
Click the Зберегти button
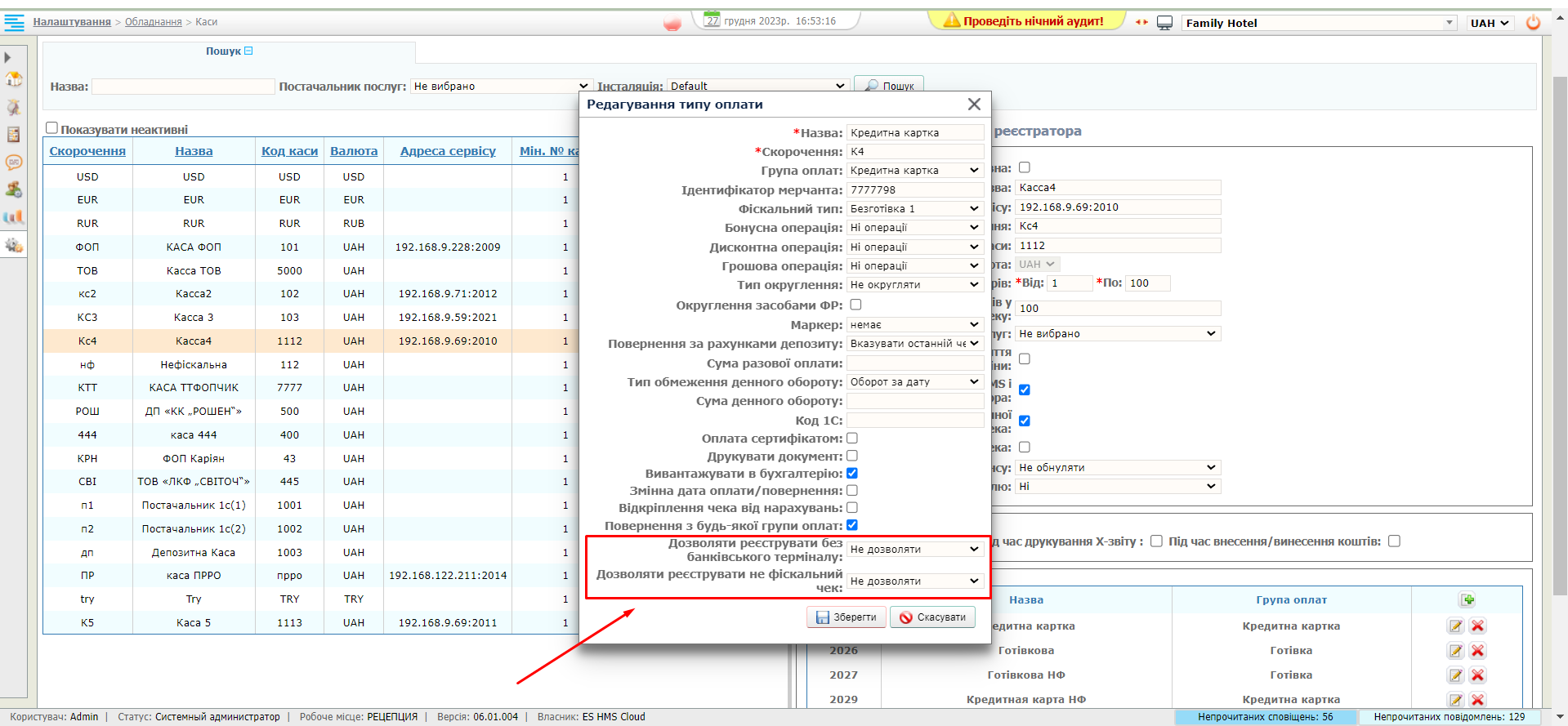[847, 617]
